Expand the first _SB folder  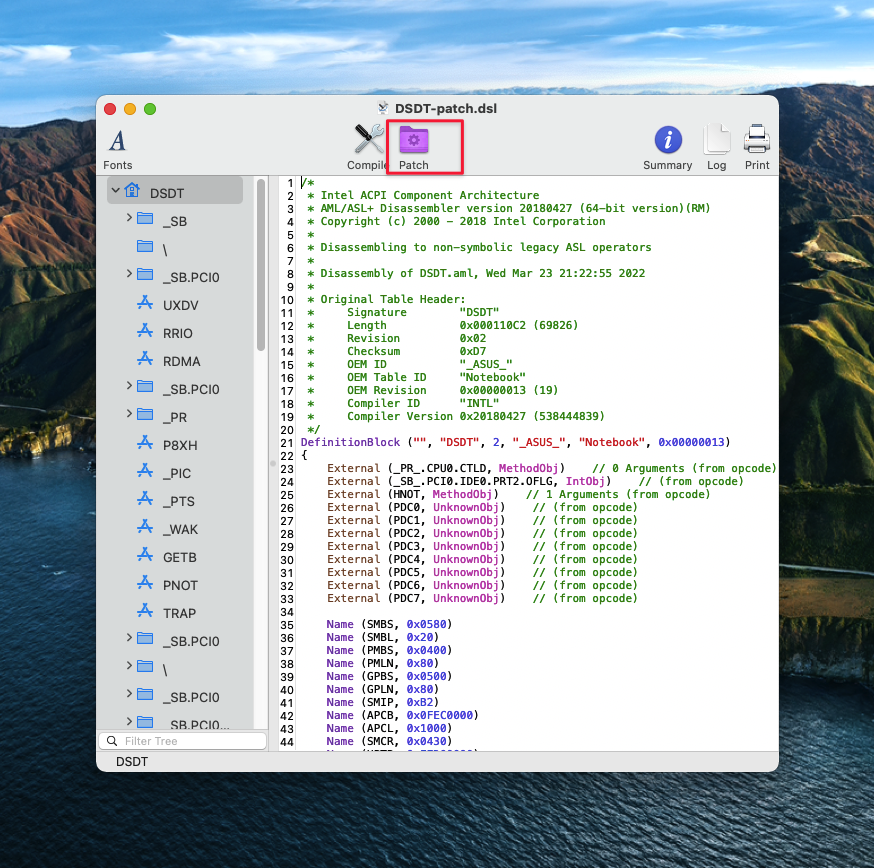pyautogui.click(x=129, y=218)
